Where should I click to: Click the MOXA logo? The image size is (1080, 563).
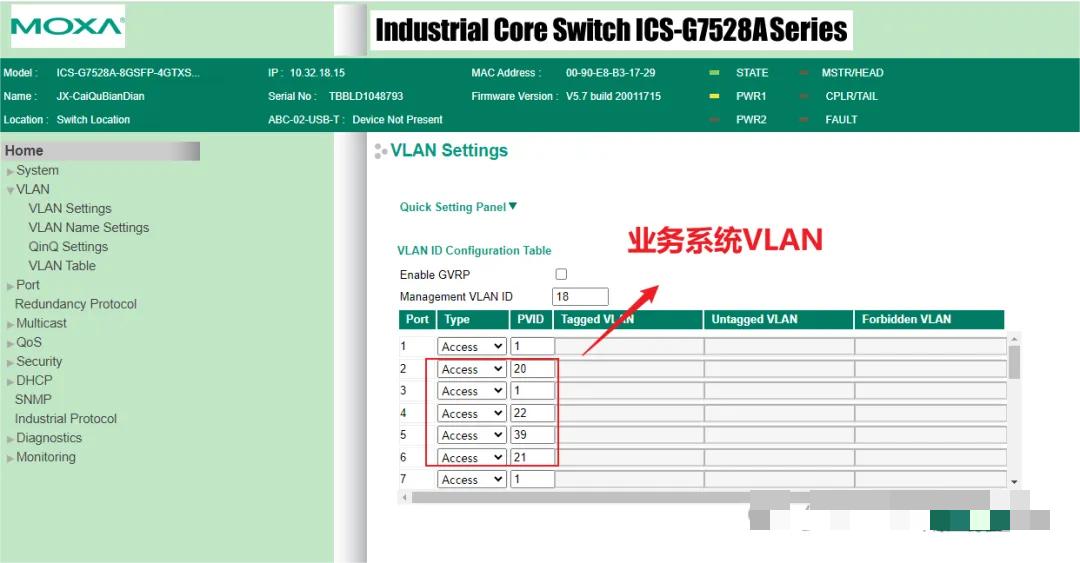coord(68,27)
